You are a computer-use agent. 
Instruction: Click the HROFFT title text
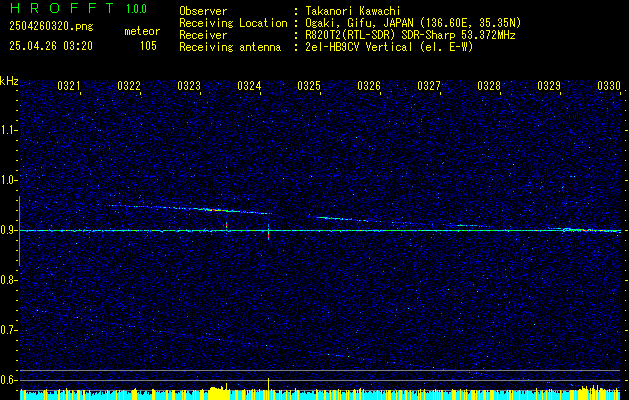pos(62,8)
